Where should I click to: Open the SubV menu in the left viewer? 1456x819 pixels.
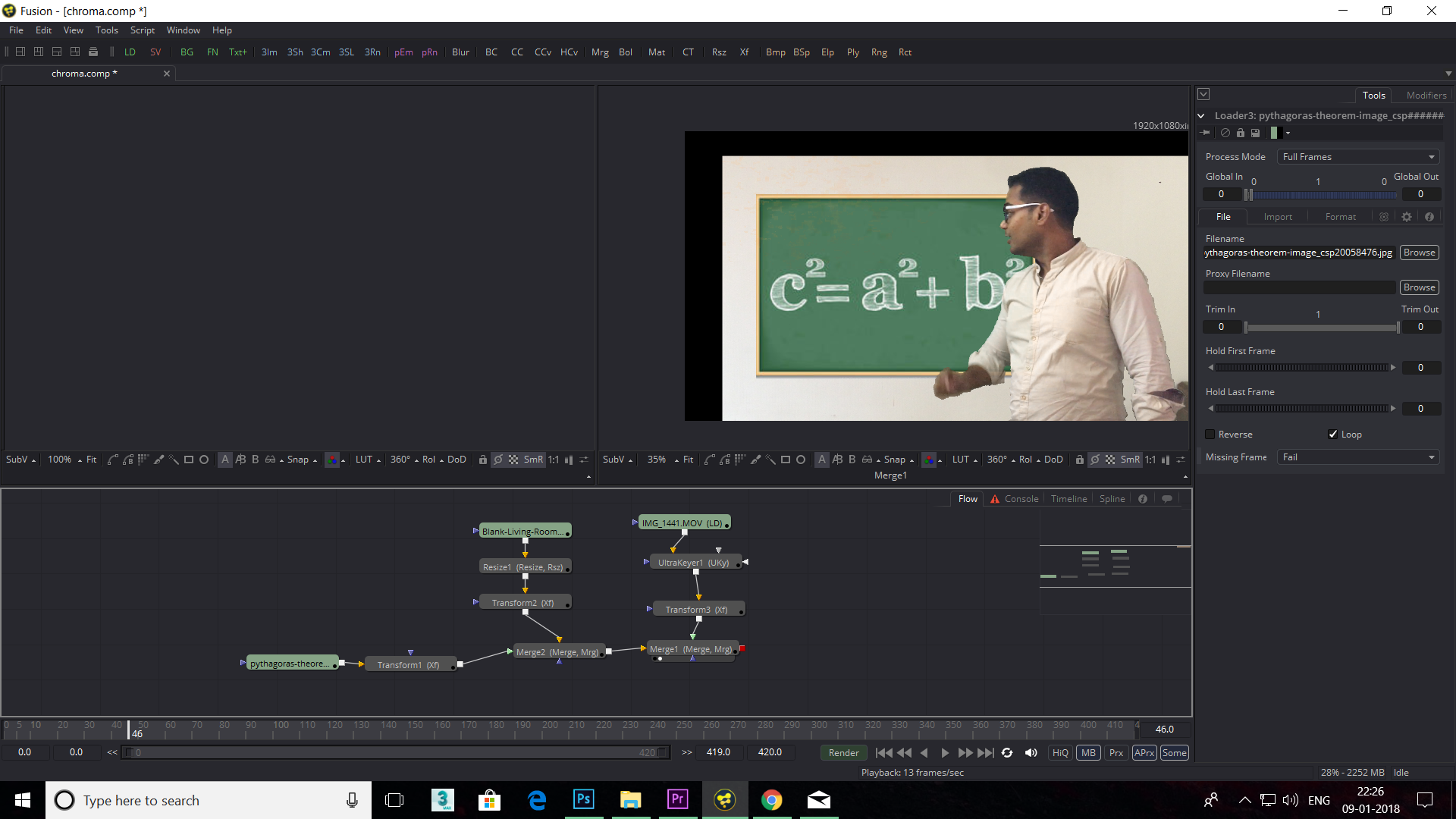coord(20,460)
